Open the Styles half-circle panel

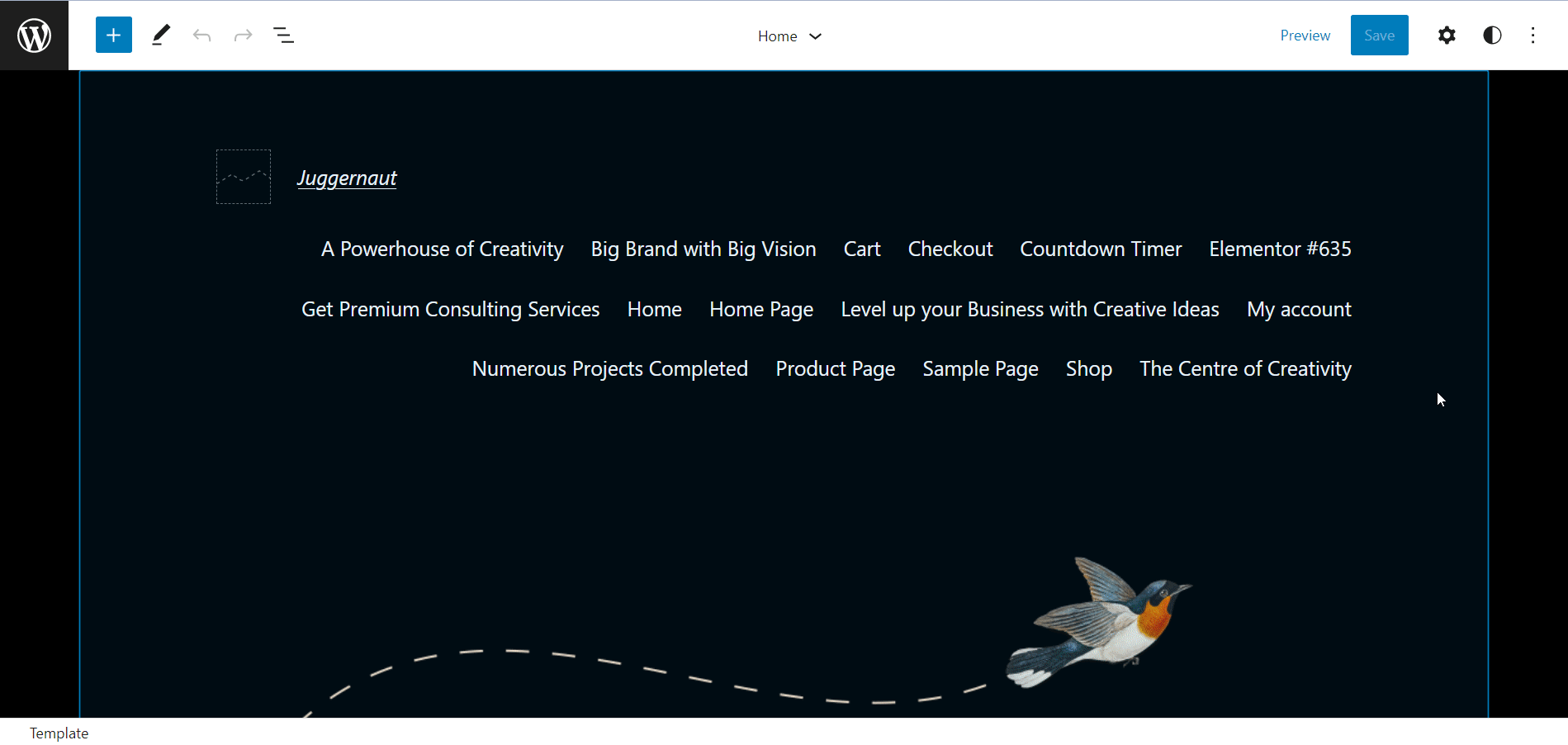click(1492, 36)
